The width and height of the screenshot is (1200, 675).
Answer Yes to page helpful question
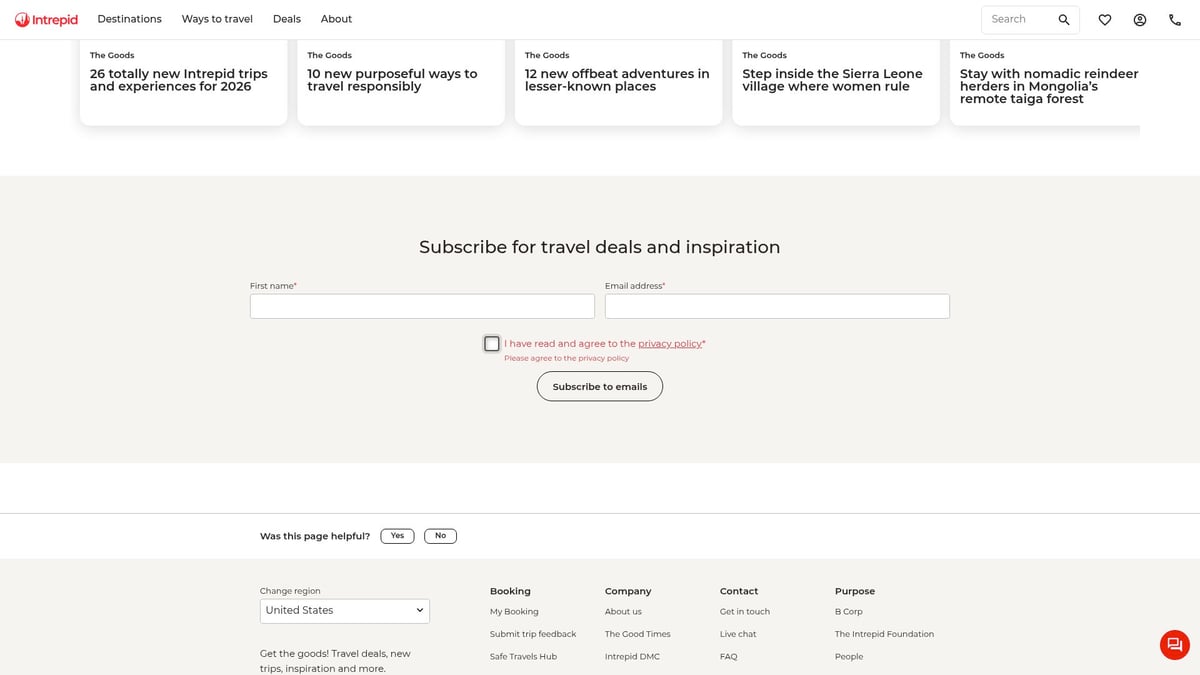(397, 536)
